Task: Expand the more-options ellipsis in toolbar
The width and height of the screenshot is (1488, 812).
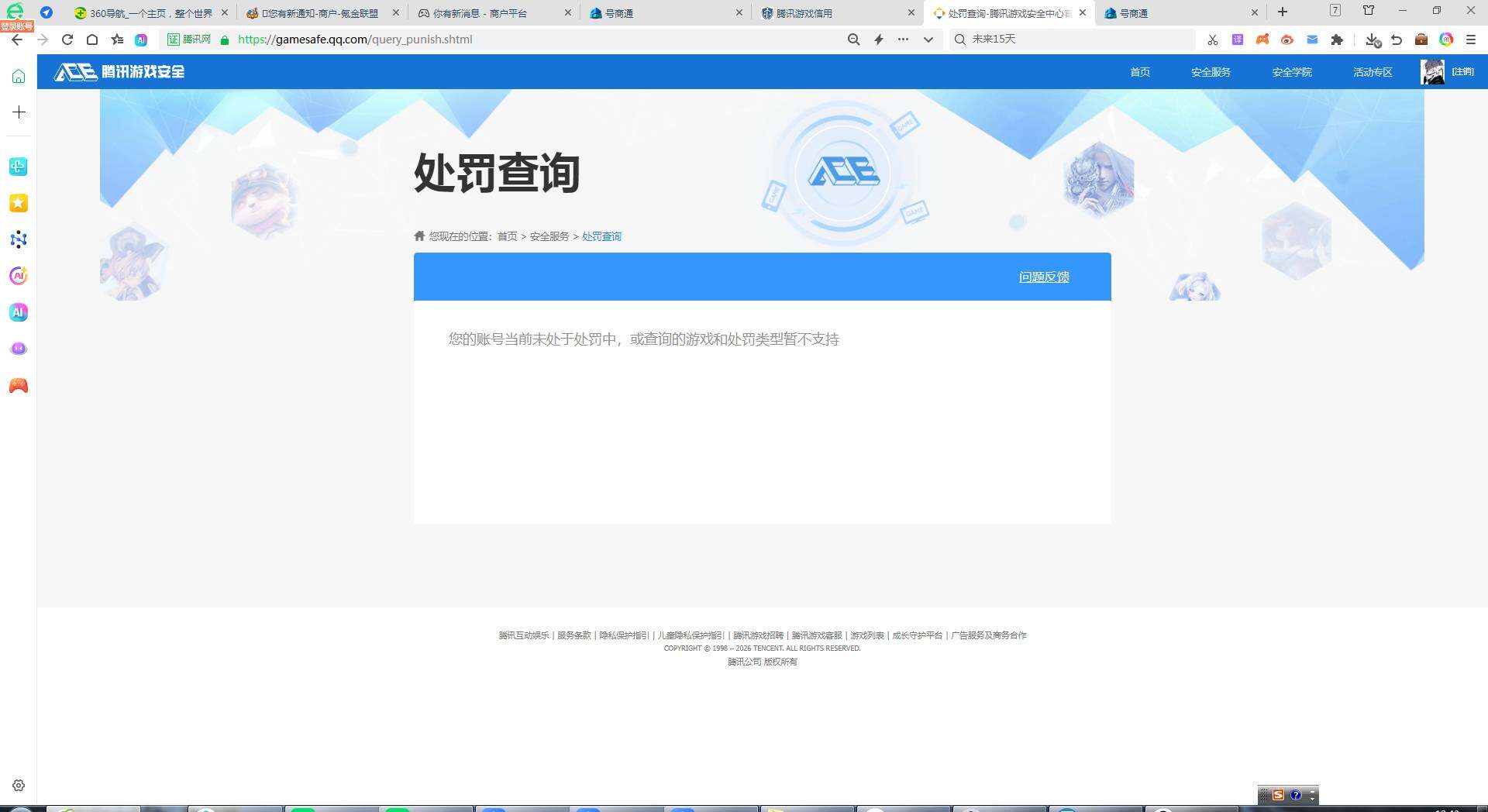Action: point(903,40)
